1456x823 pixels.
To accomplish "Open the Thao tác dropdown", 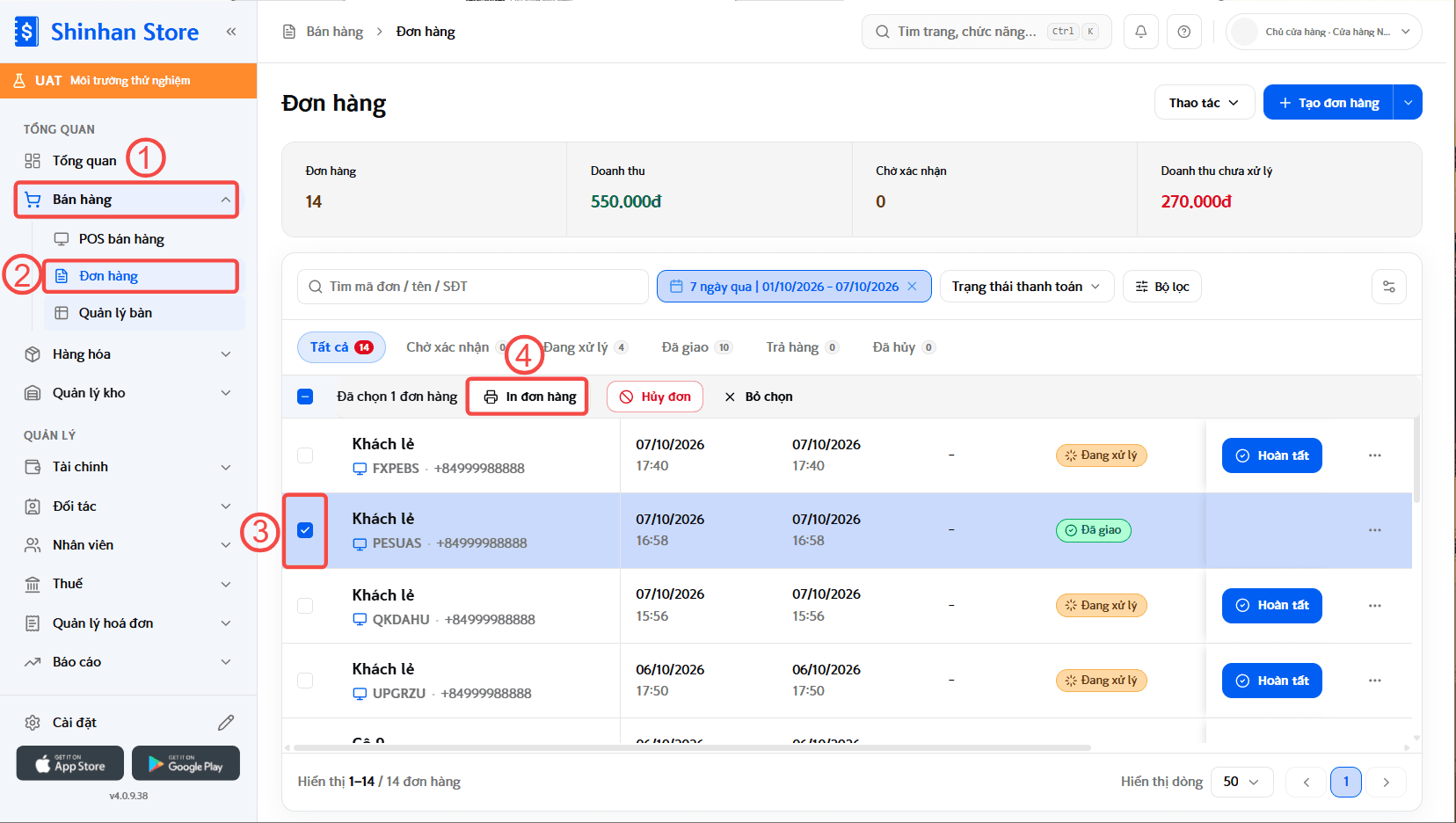I will click(1204, 103).
